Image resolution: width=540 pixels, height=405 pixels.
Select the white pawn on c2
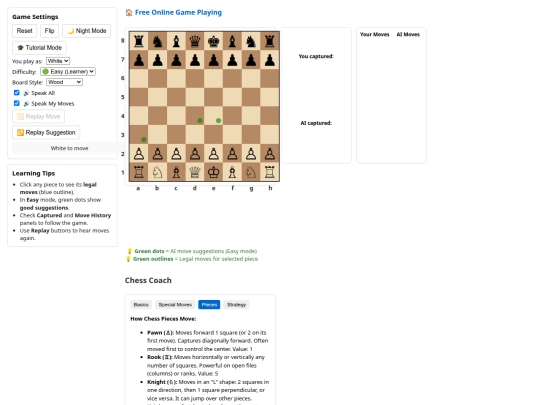coord(176,154)
